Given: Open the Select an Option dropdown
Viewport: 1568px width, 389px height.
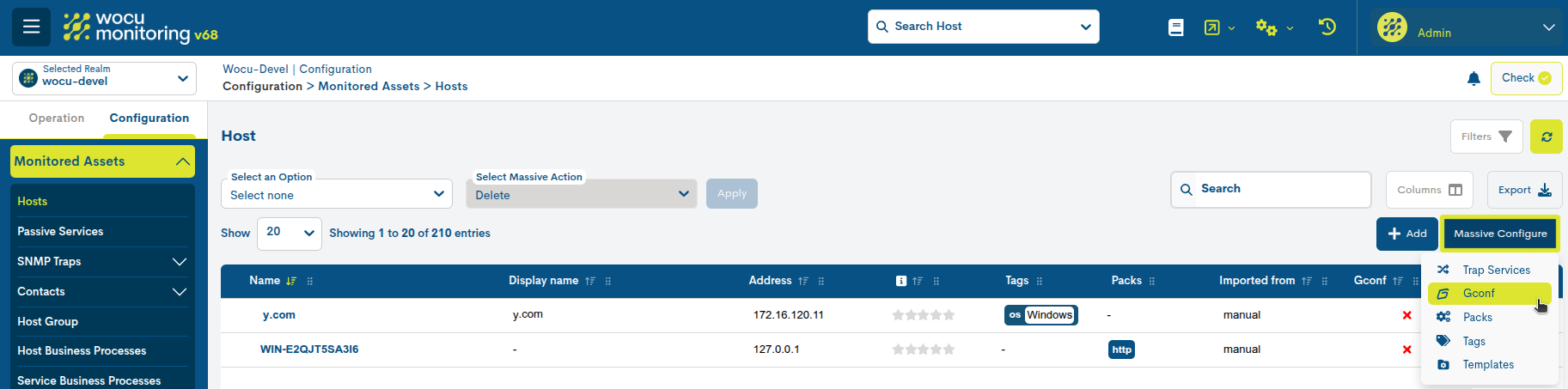Looking at the screenshot, I should coord(336,194).
